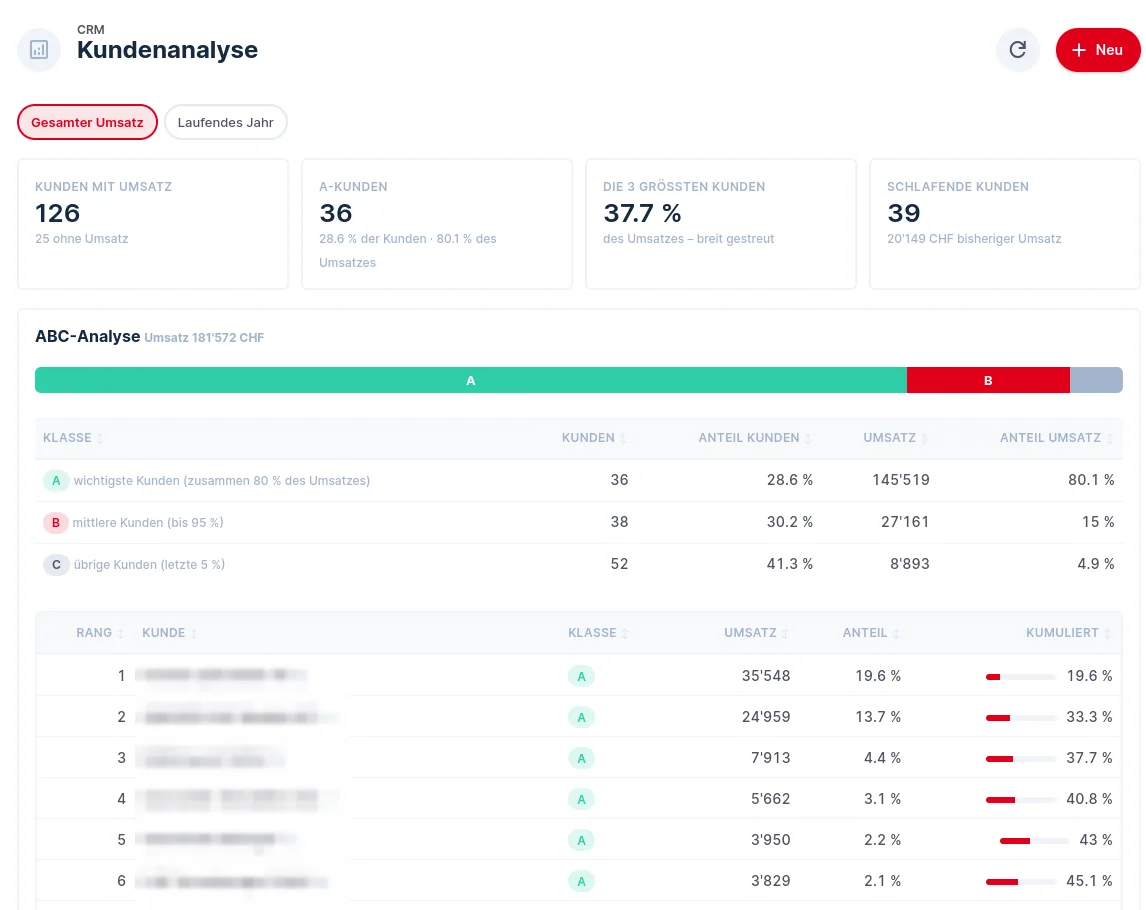Create new entry with Neu button
This screenshot has height=910, width=1146.
pyautogui.click(x=1097, y=50)
